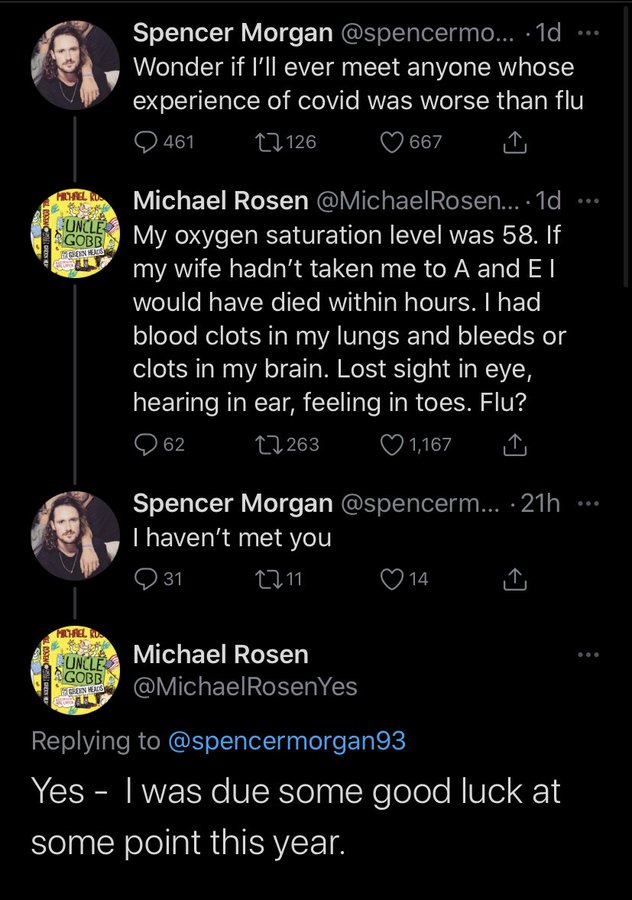Reply to "I haven't met you" tweet

click(x=146, y=577)
